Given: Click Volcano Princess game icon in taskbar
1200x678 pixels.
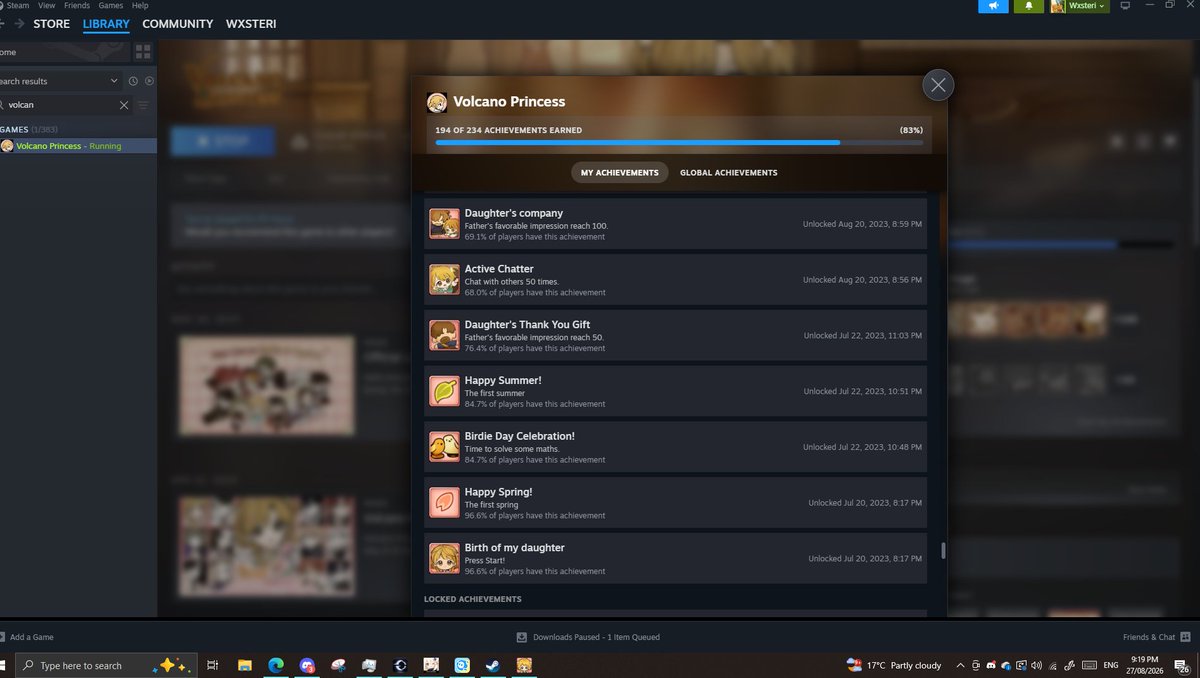Looking at the screenshot, I should click(524, 665).
